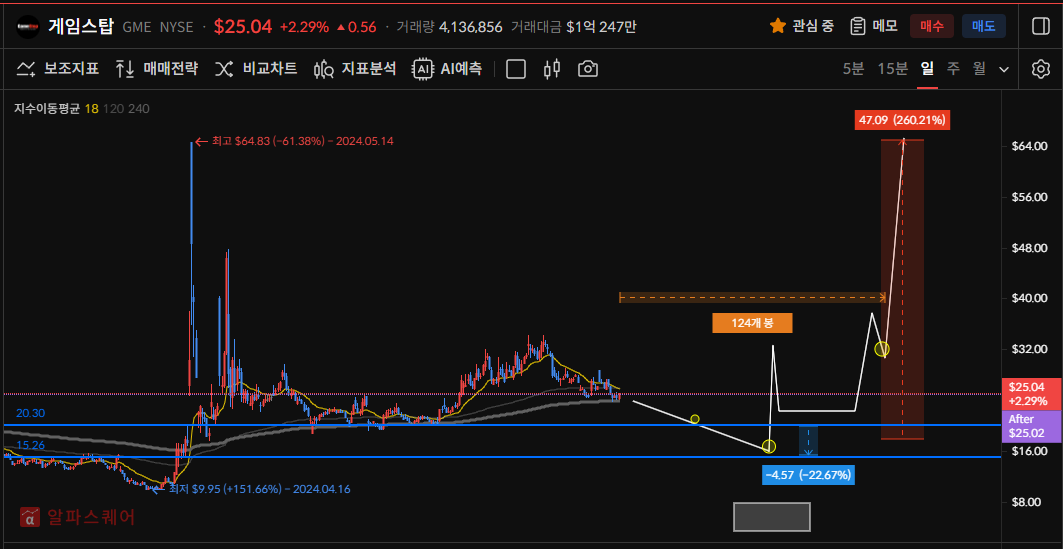1063x549 pixels.
Task: Select the 일 daily timeframe
Action: pyautogui.click(x=927, y=68)
